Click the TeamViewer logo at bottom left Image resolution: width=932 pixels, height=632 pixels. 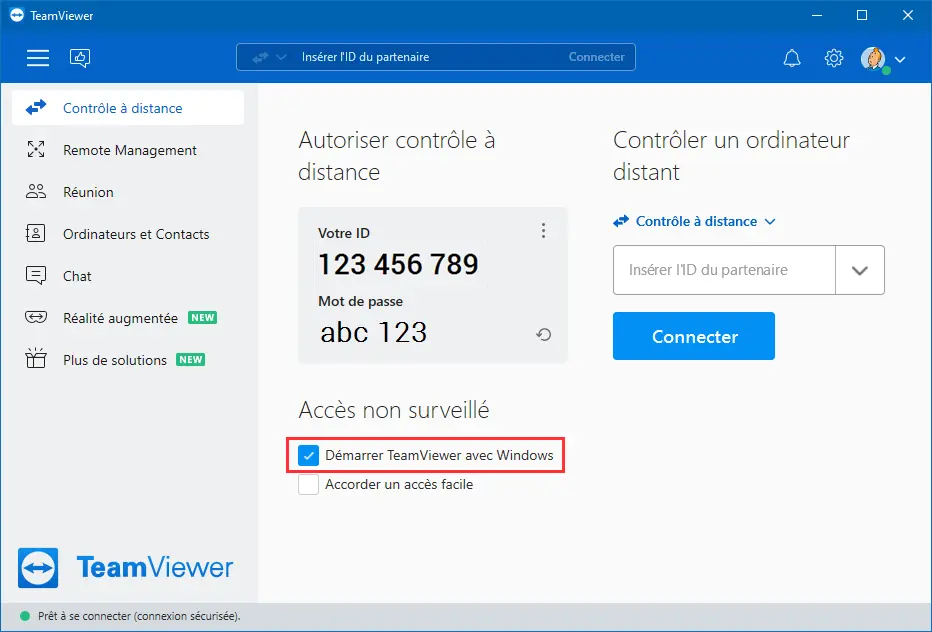click(x=125, y=568)
